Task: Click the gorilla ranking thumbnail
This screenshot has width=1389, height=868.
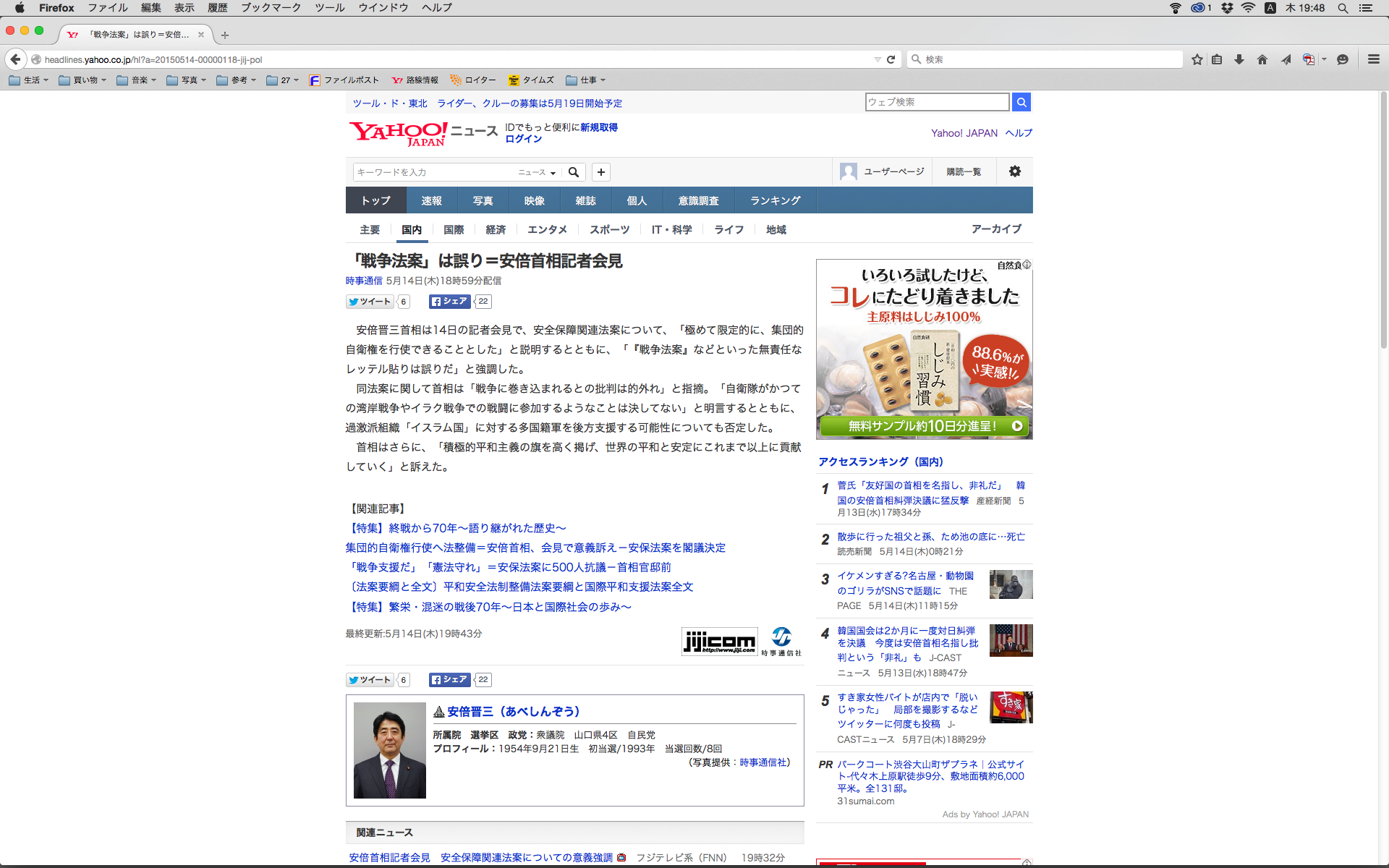Action: coord(1011,584)
